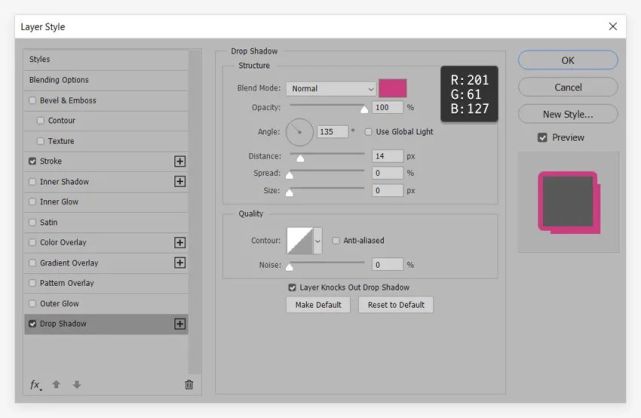The image size is (641, 418).
Task: Expand the Contour picker arrow
Action: (x=318, y=241)
